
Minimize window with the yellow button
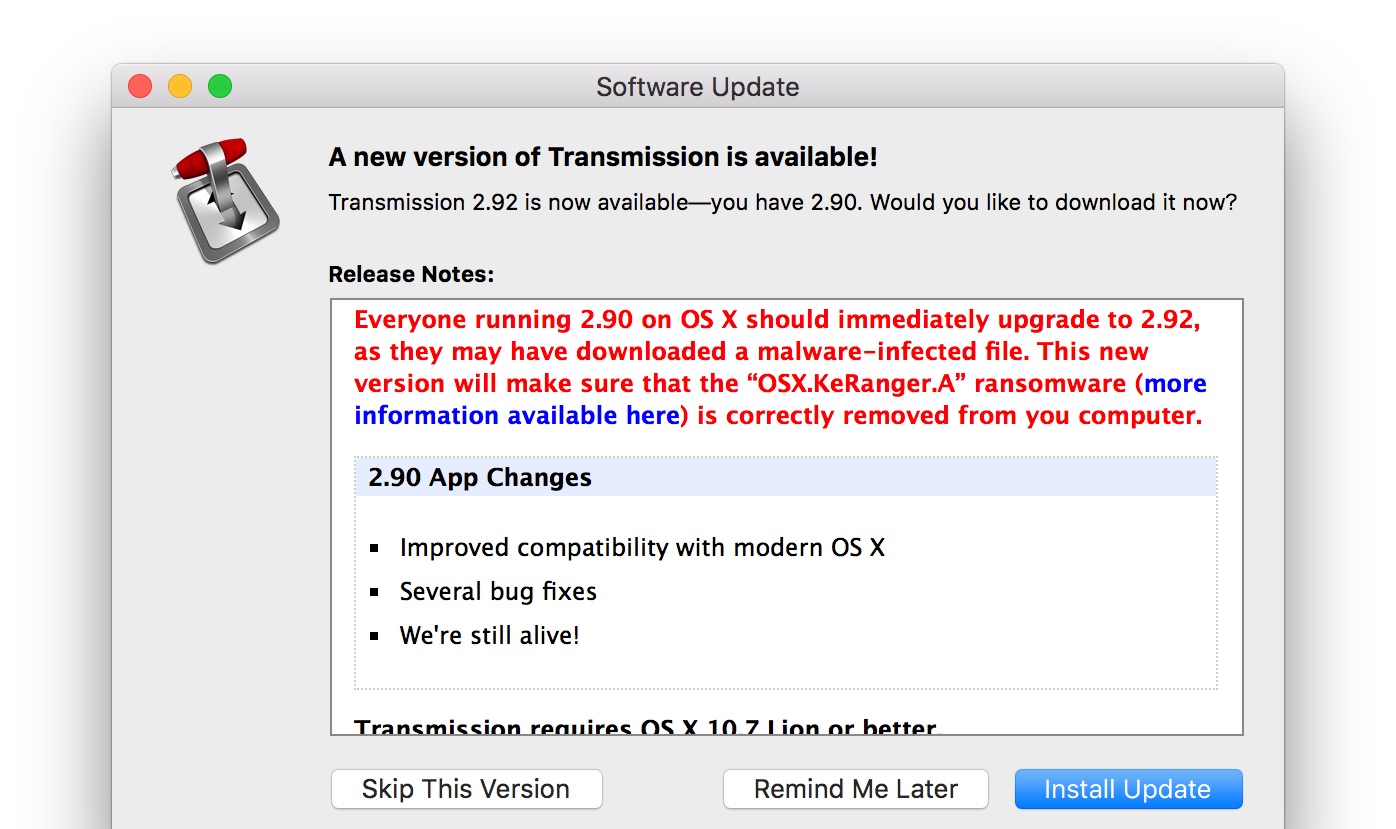click(x=180, y=87)
